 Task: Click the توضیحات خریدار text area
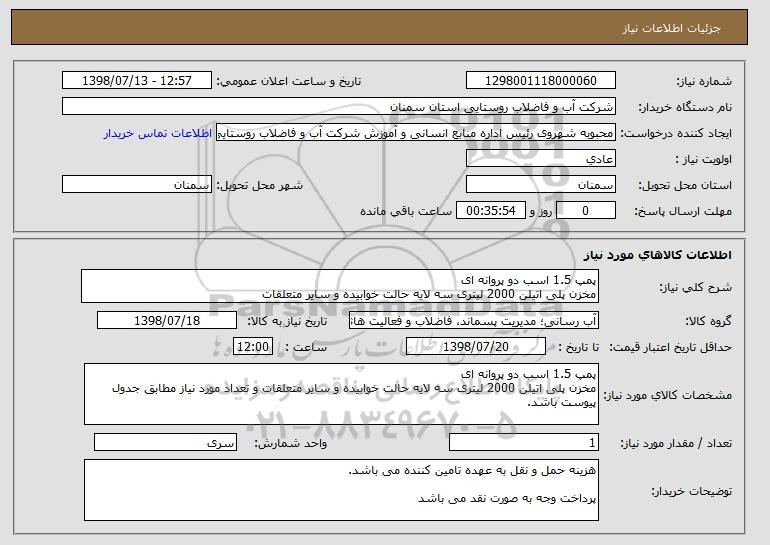[x=341, y=490]
